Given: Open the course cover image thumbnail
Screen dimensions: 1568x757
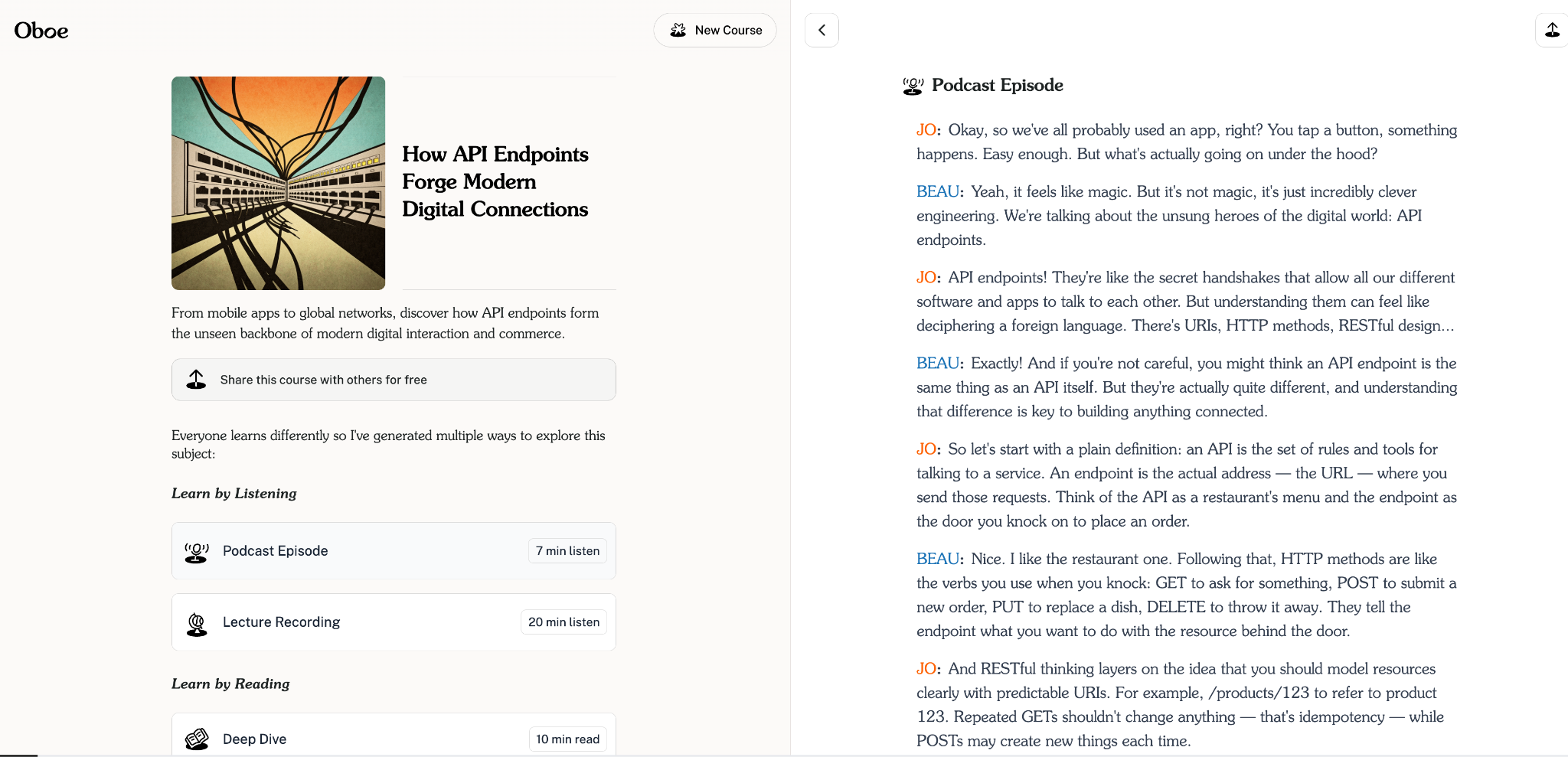Looking at the screenshot, I should point(278,183).
